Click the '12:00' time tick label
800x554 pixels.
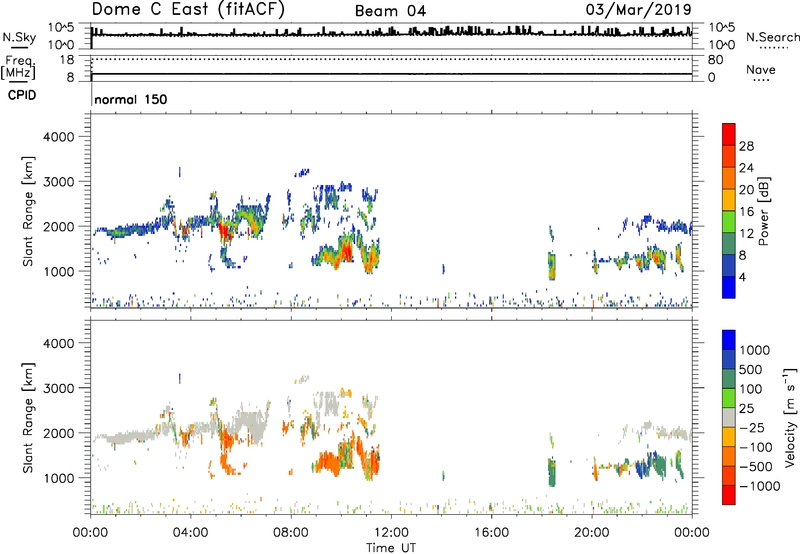pyautogui.click(x=391, y=533)
